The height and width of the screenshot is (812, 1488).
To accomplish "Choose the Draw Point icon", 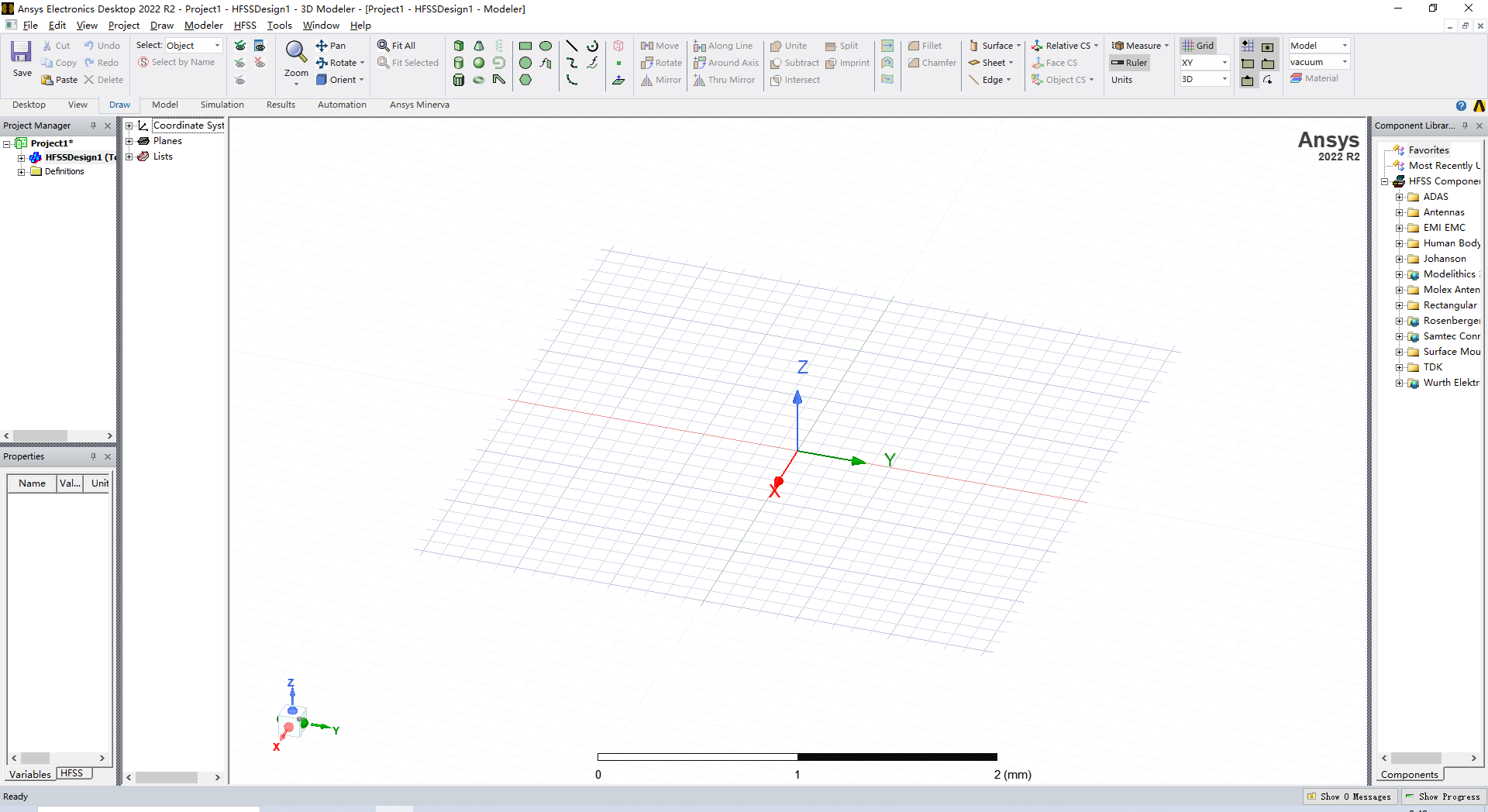I will [618, 63].
